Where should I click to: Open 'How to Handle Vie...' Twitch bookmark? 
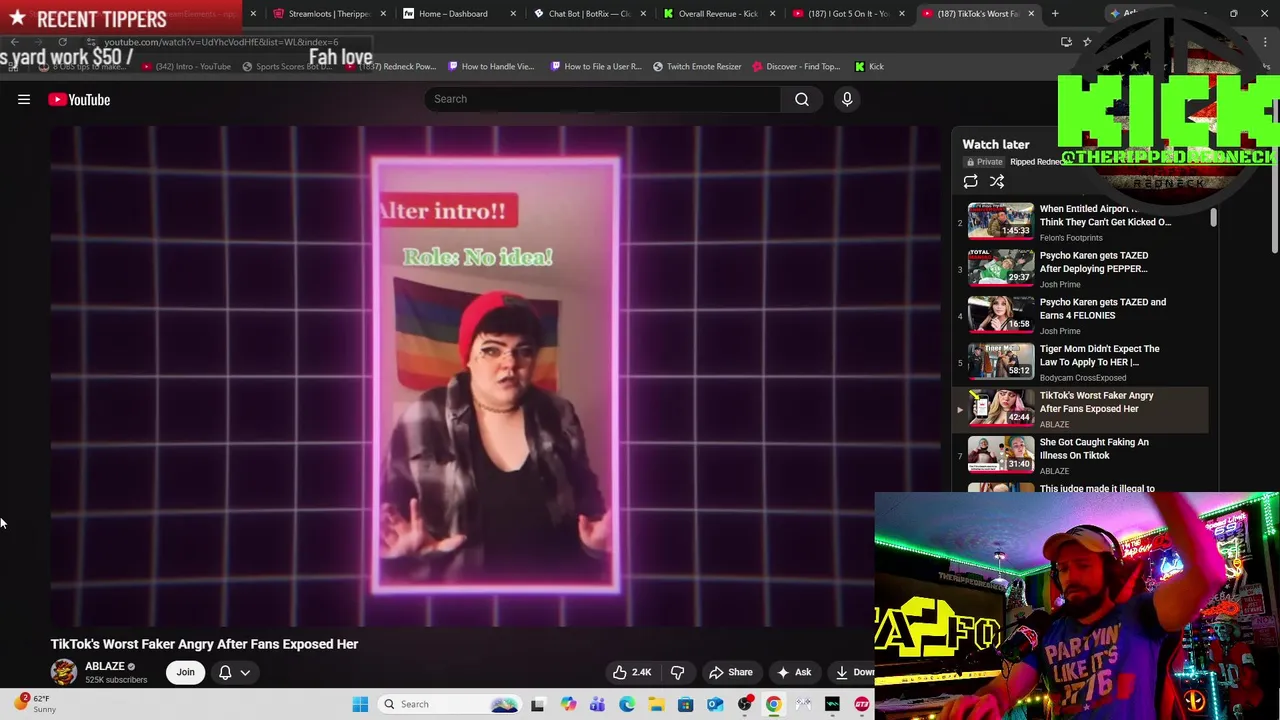[491, 67]
